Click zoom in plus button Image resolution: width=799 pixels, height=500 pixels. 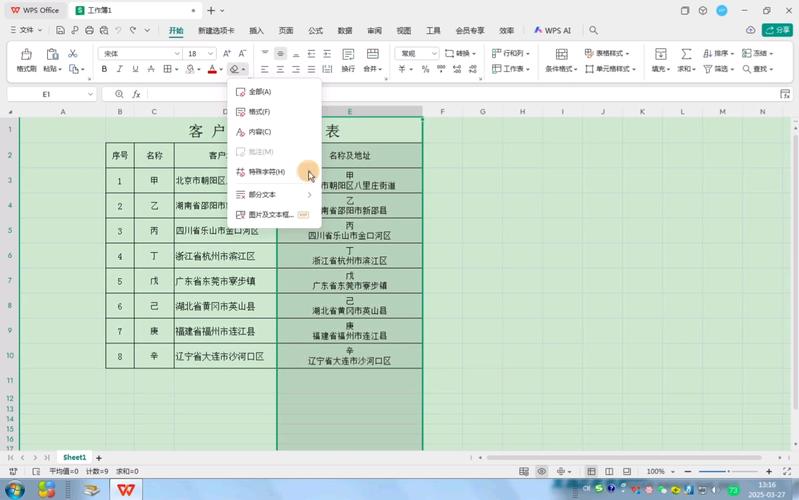click(768, 471)
